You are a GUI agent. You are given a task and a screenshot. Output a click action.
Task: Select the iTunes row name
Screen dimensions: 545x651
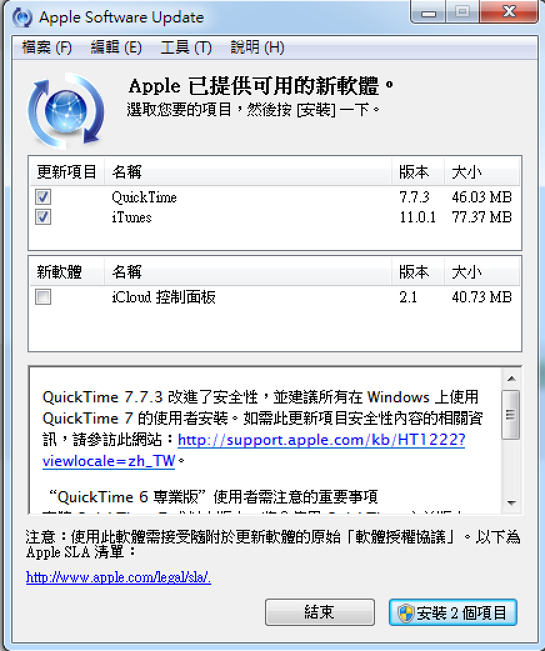pyautogui.click(x=132, y=217)
